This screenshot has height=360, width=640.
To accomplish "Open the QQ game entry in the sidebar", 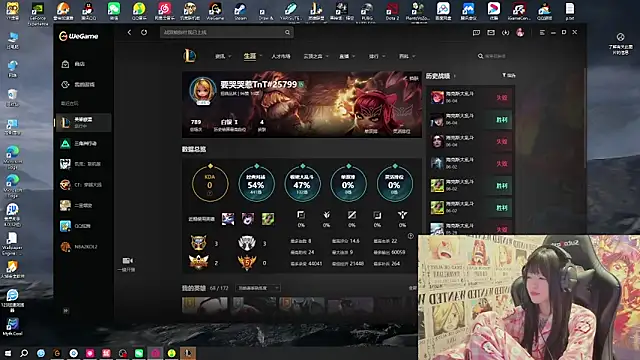I will click(x=83, y=226).
